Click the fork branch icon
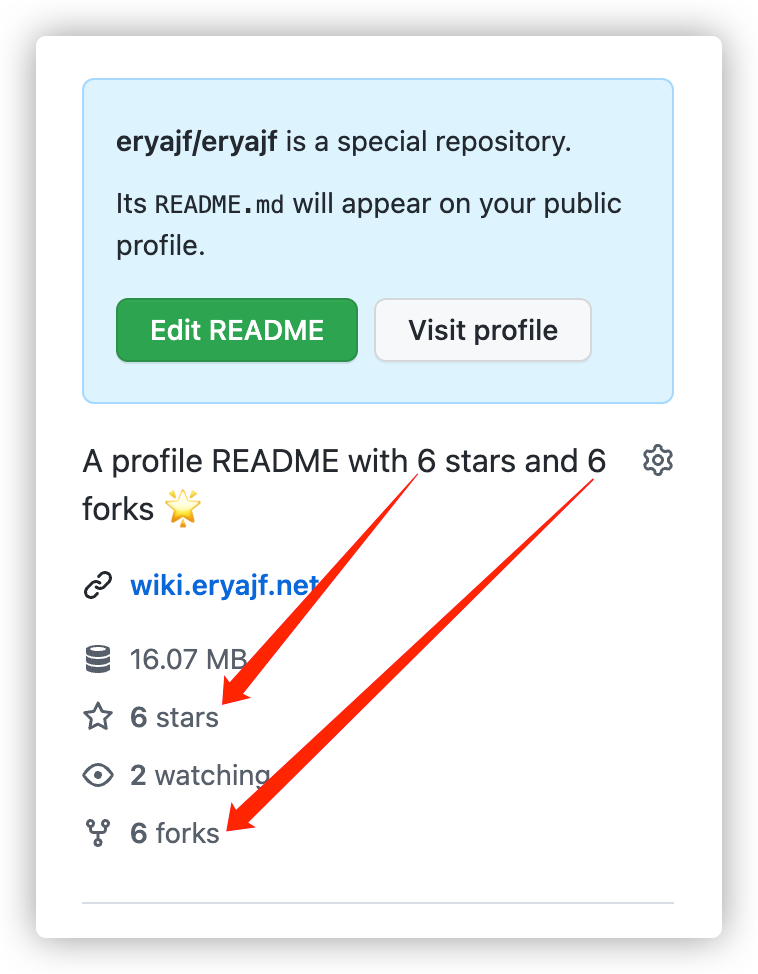The width and height of the screenshot is (758, 974). tap(98, 833)
